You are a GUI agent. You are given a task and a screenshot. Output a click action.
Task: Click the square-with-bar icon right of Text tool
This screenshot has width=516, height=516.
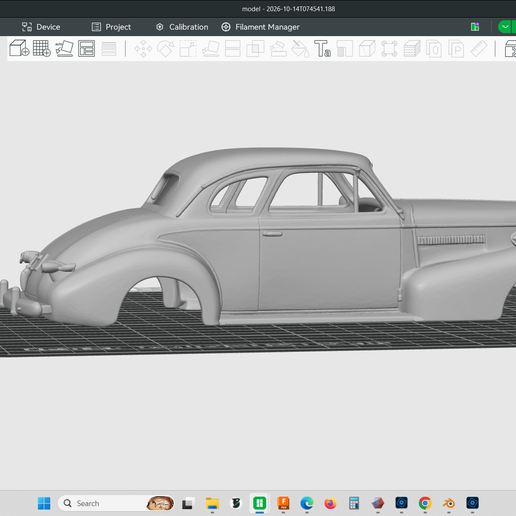345,49
